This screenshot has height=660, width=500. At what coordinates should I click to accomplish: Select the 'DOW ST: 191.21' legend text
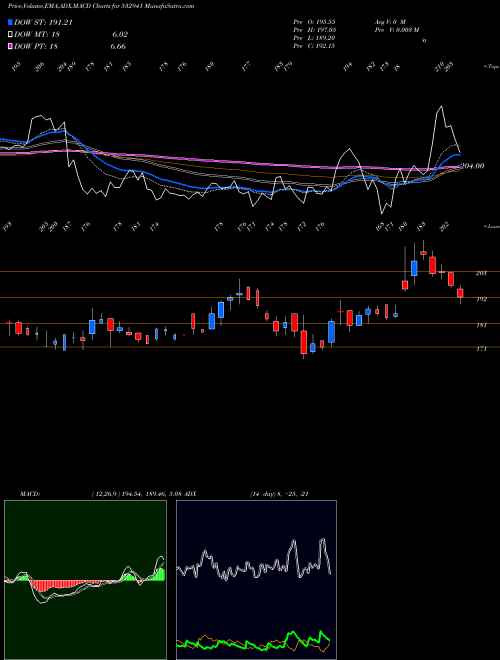tap(43, 22)
